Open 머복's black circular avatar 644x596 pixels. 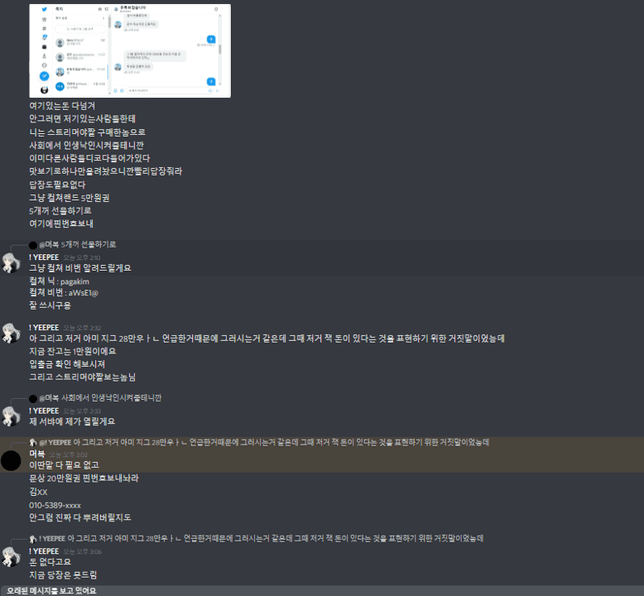[11, 460]
